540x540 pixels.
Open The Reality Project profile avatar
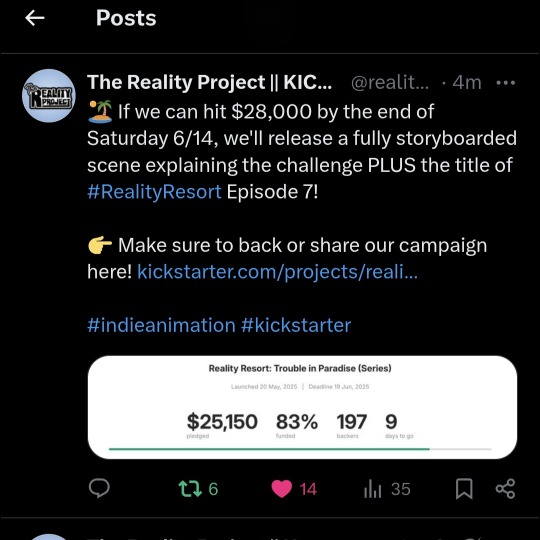[x=49, y=96]
